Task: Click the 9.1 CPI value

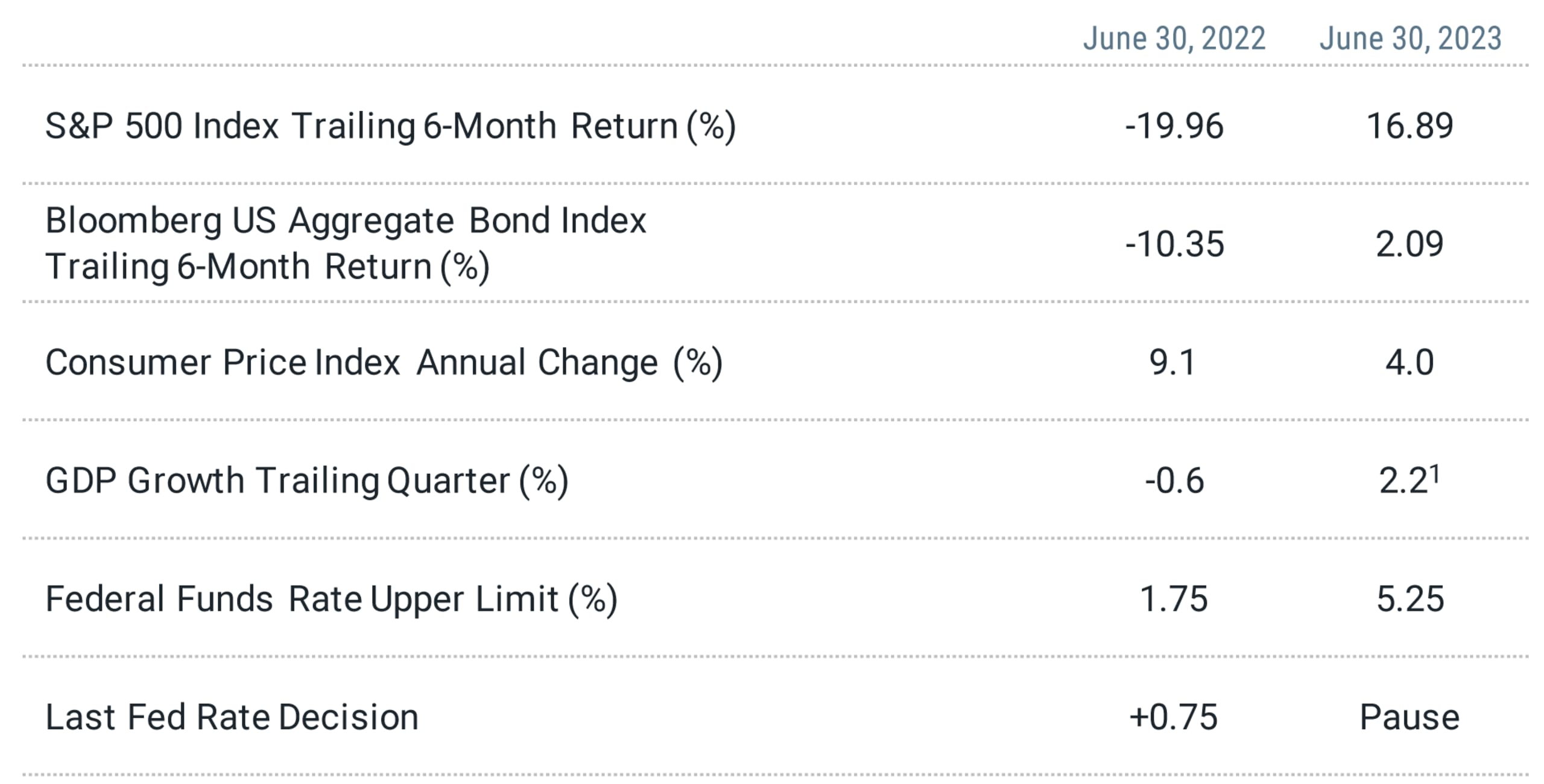Action: 1172,362
